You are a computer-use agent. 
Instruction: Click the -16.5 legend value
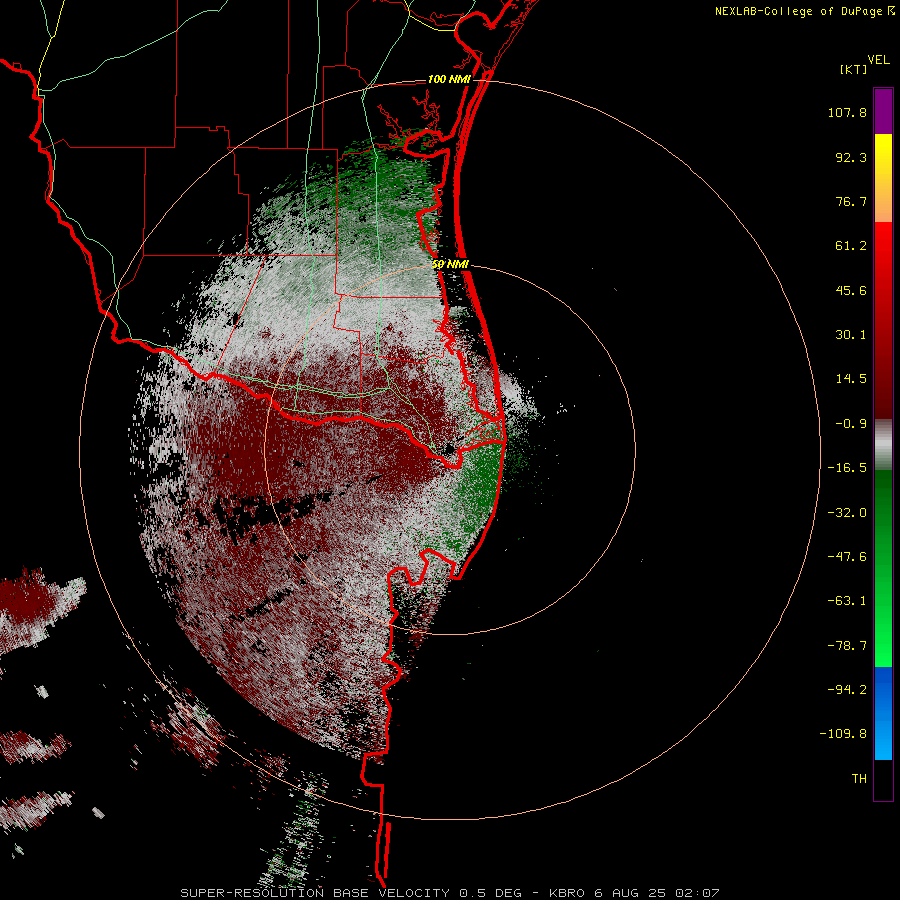847,468
